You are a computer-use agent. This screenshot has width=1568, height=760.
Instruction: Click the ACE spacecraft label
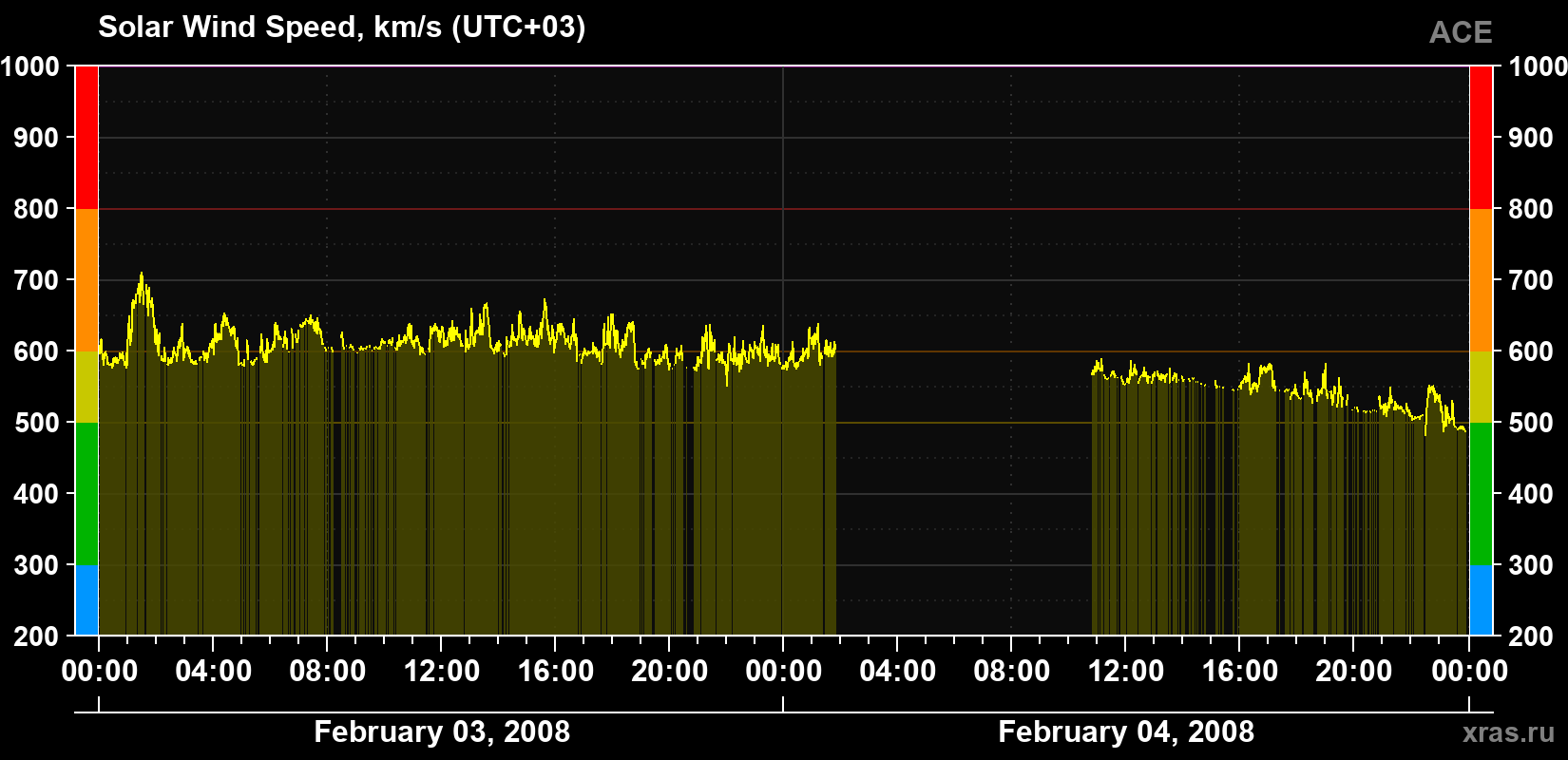[1461, 32]
